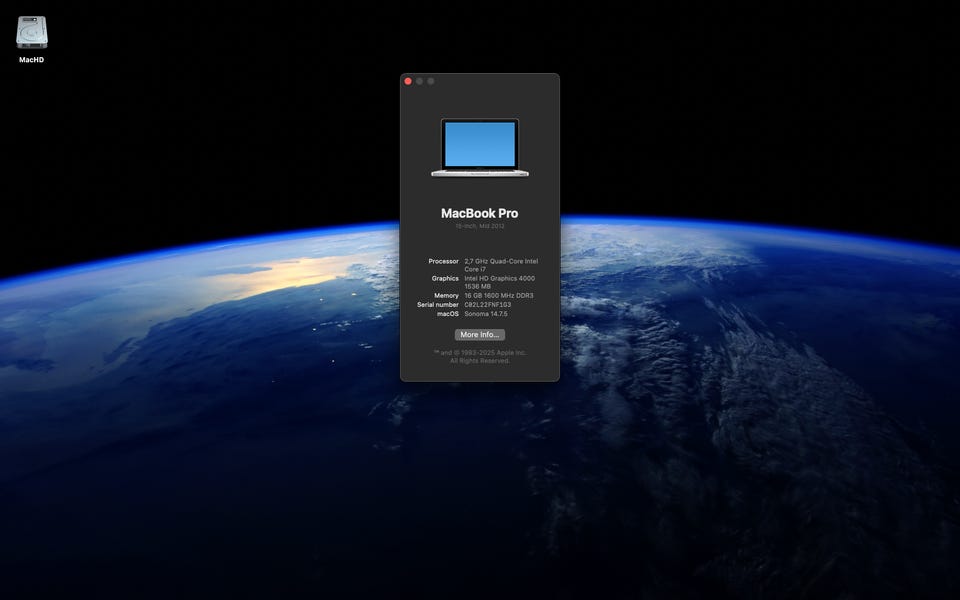Select the "2,7 GHz Quad-Core Intel Core i7" value
Screen dimensions: 960x600
pos(501,265)
